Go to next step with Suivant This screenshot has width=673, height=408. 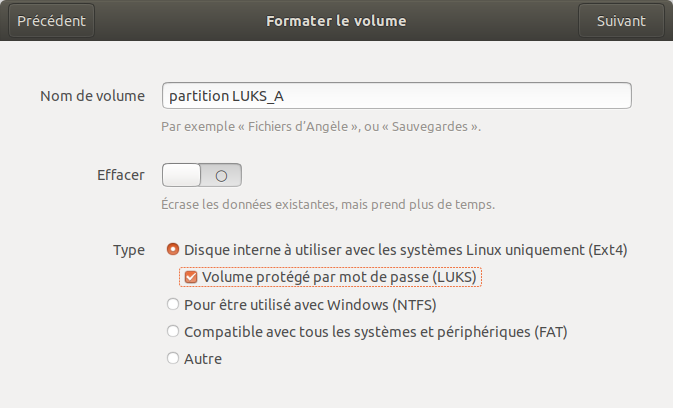[620, 20]
